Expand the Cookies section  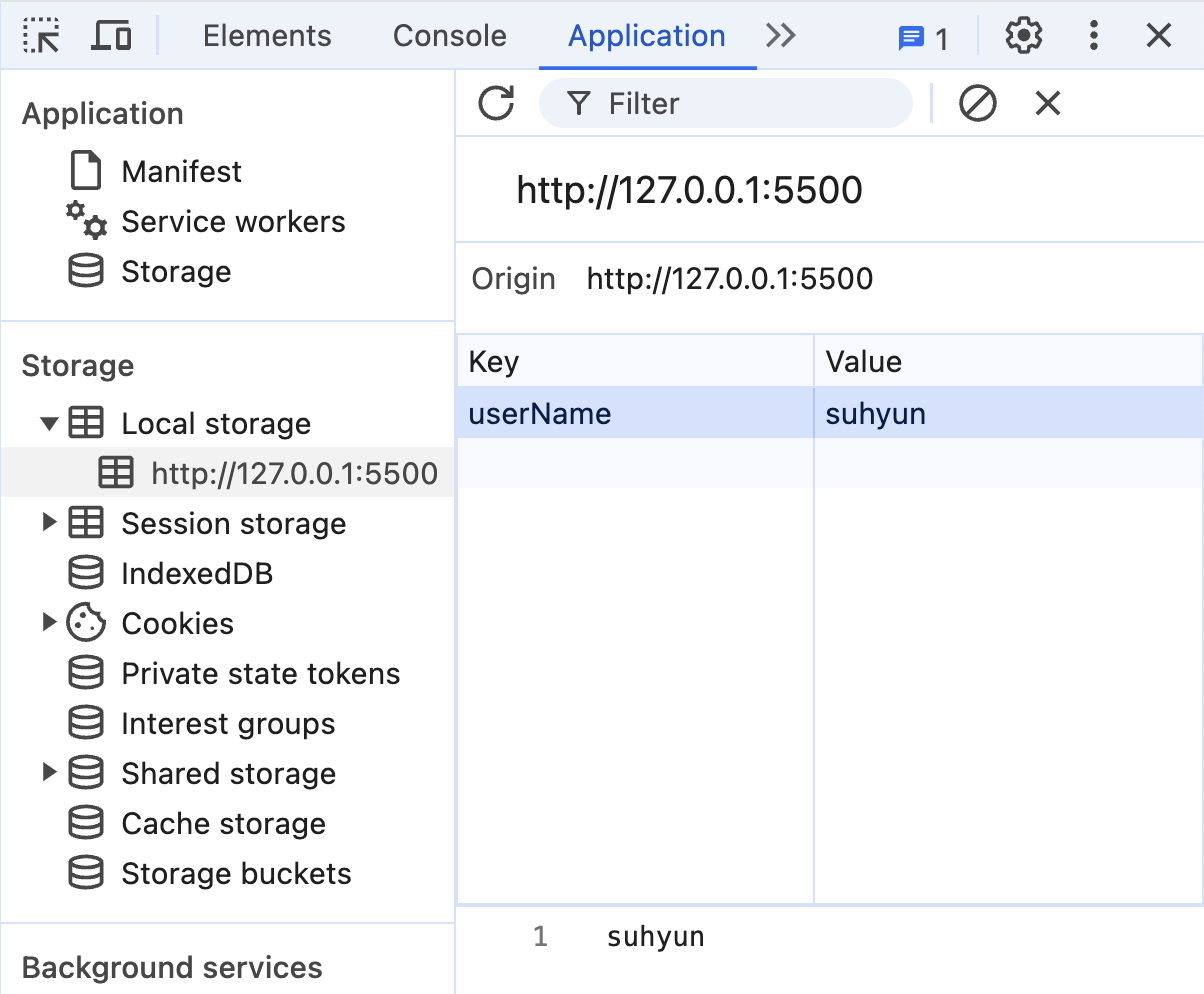pyautogui.click(x=49, y=623)
